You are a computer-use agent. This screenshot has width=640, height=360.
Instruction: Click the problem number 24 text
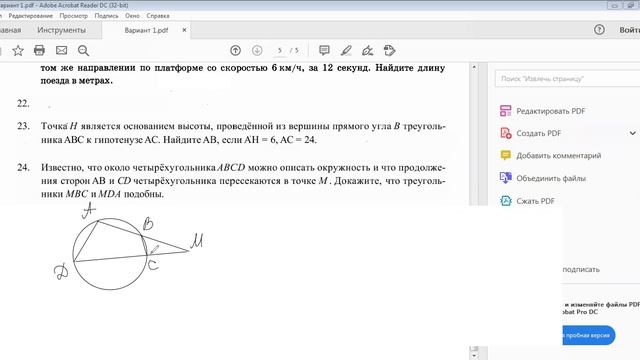[23, 167]
